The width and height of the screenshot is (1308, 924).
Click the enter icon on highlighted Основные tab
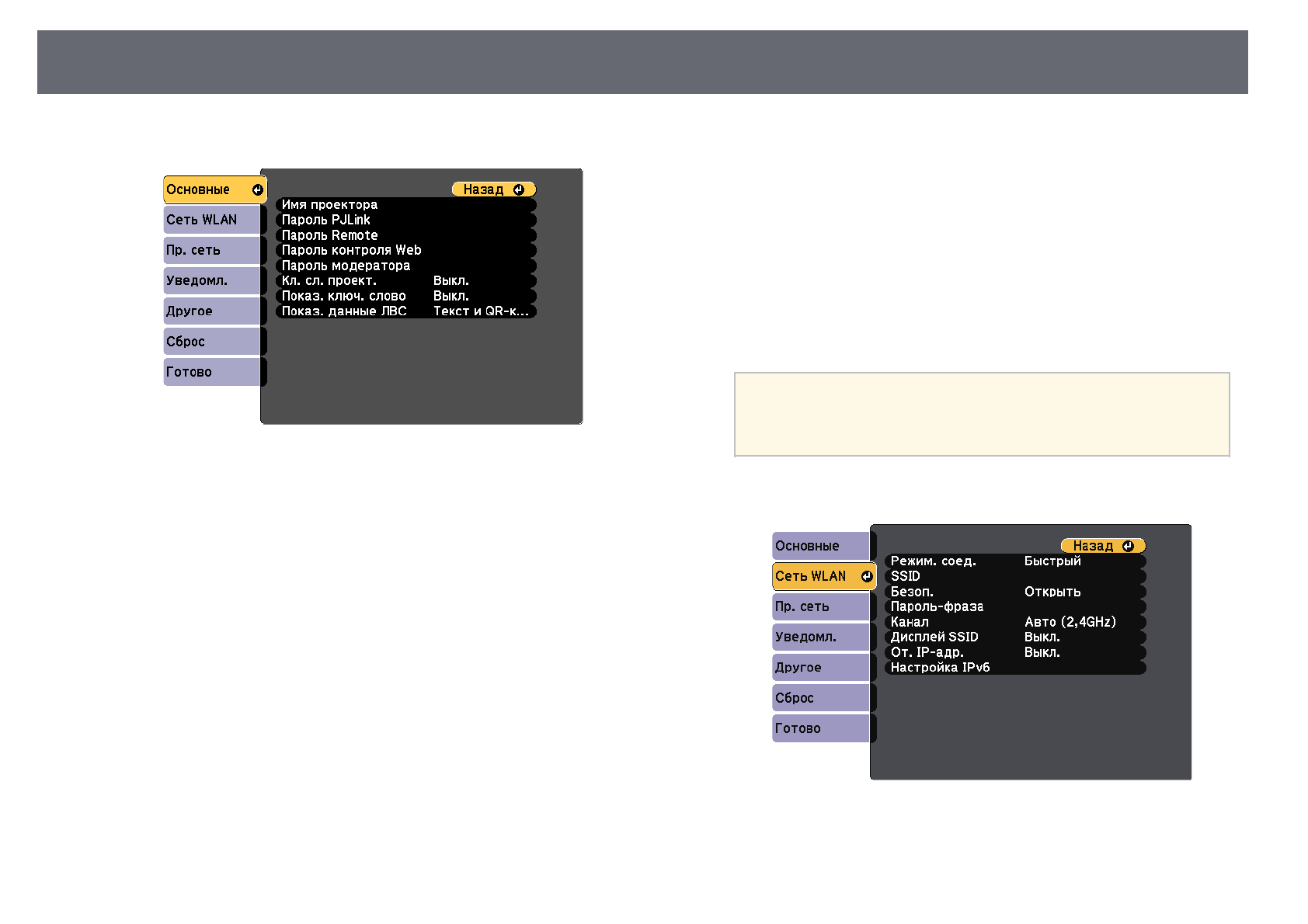pyautogui.click(x=257, y=190)
